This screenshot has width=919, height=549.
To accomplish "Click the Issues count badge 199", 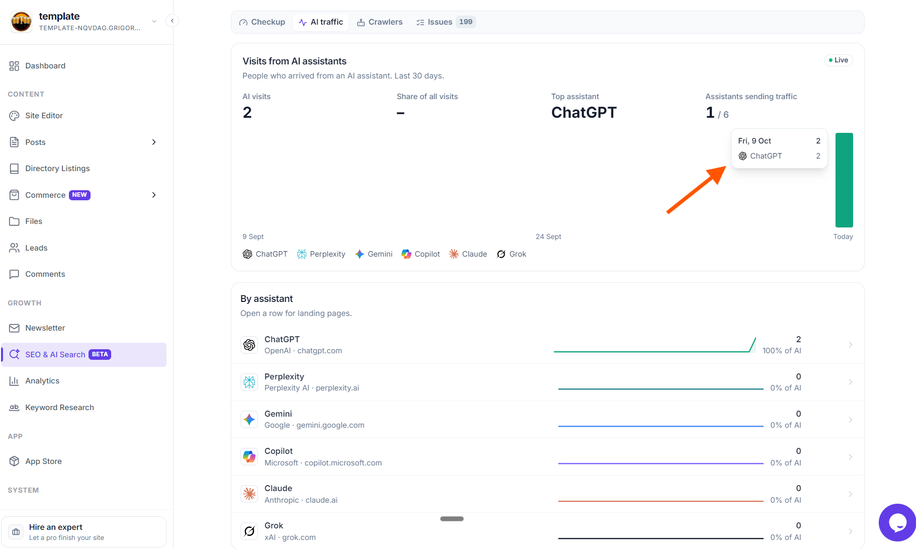I will tap(466, 22).
